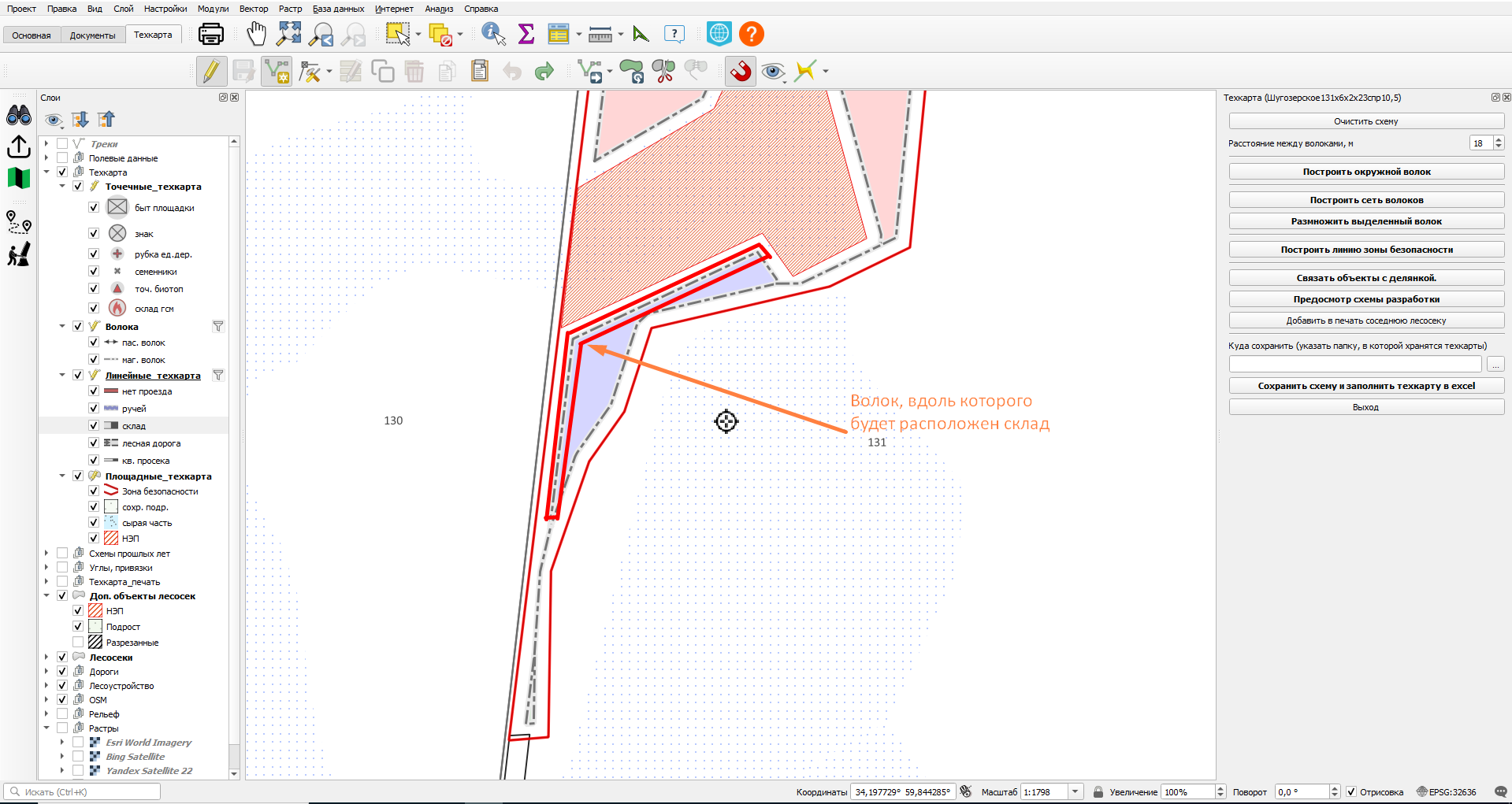Expand the Лесосеки layer group
Viewport: 1512px width, 804px height.
click(46, 657)
